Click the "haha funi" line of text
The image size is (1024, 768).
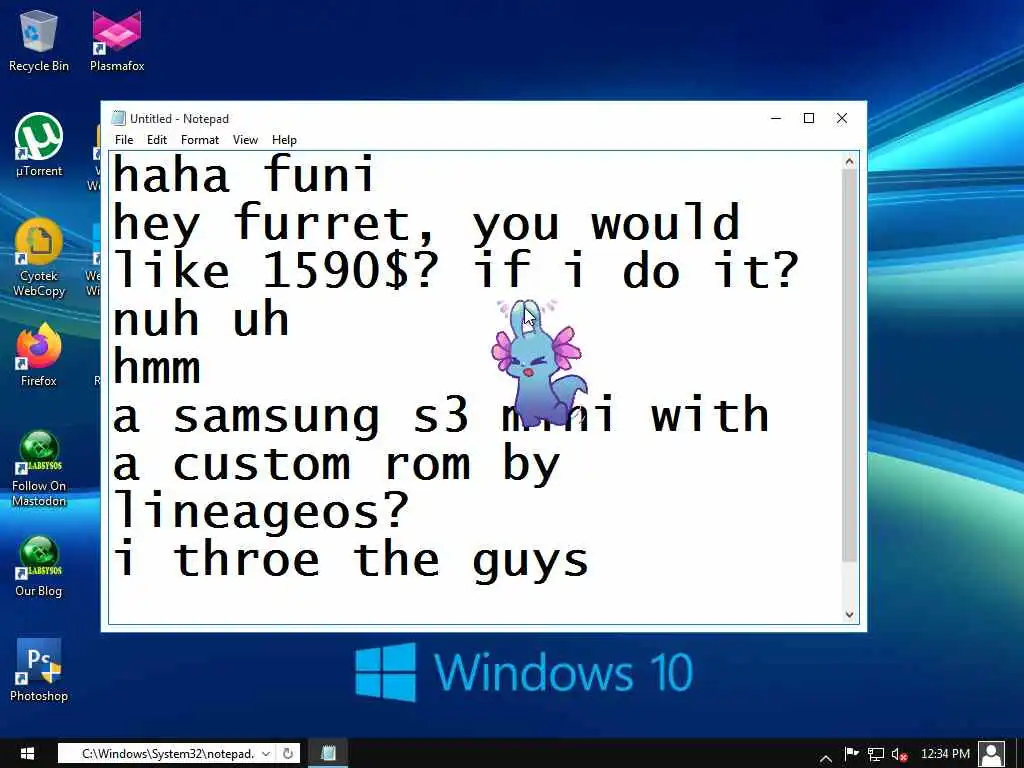click(x=244, y=174)
